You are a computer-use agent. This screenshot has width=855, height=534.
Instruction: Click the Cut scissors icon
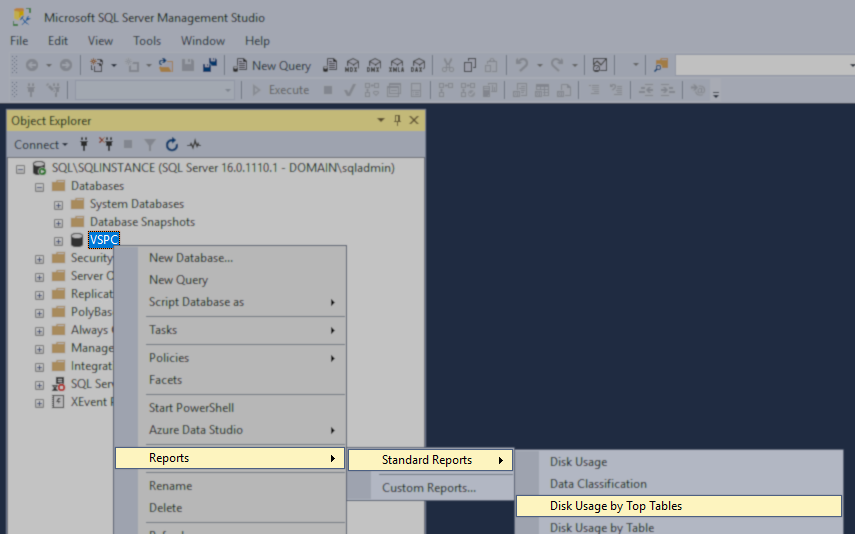[x=448, y=66]
